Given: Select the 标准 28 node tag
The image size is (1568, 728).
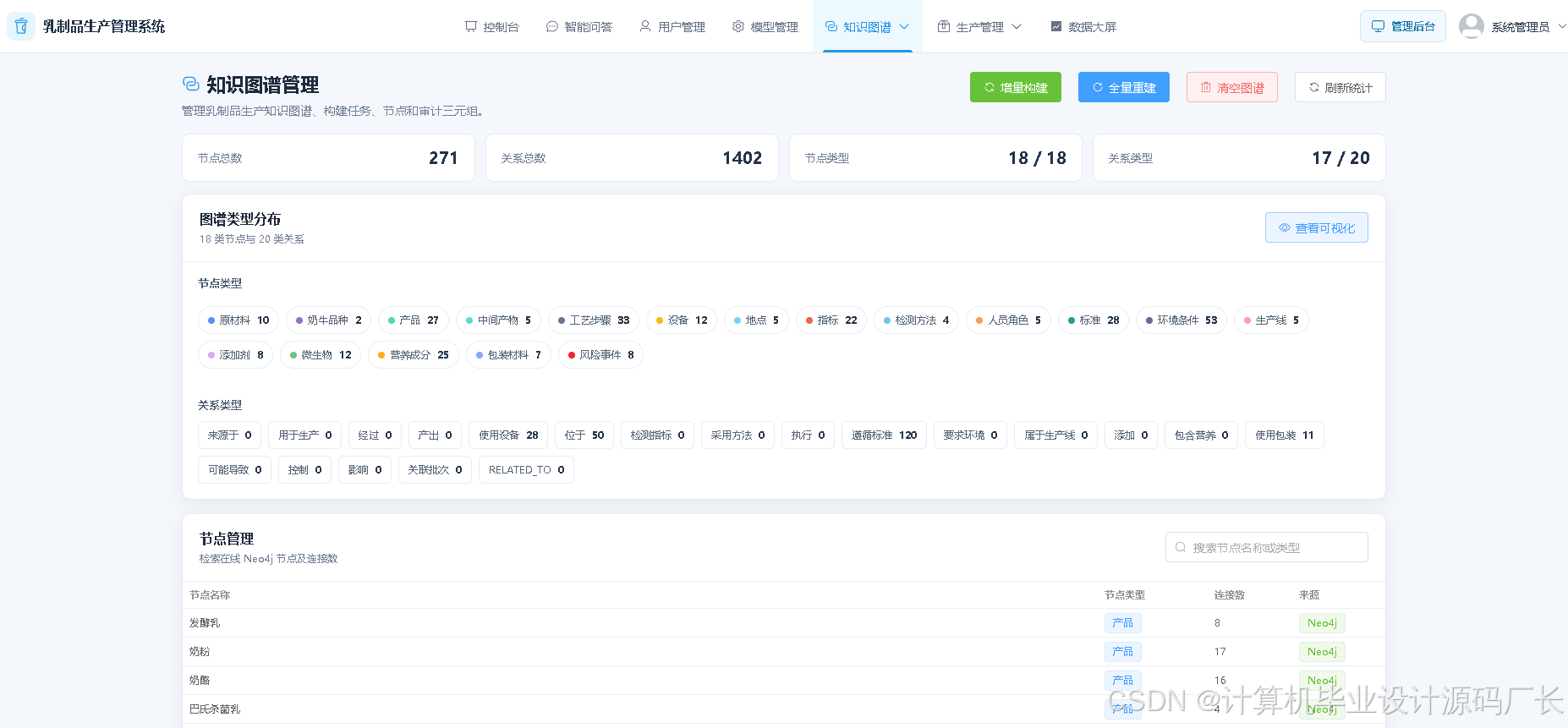Looking at the screenshot, I should [x=1094, y=320].
